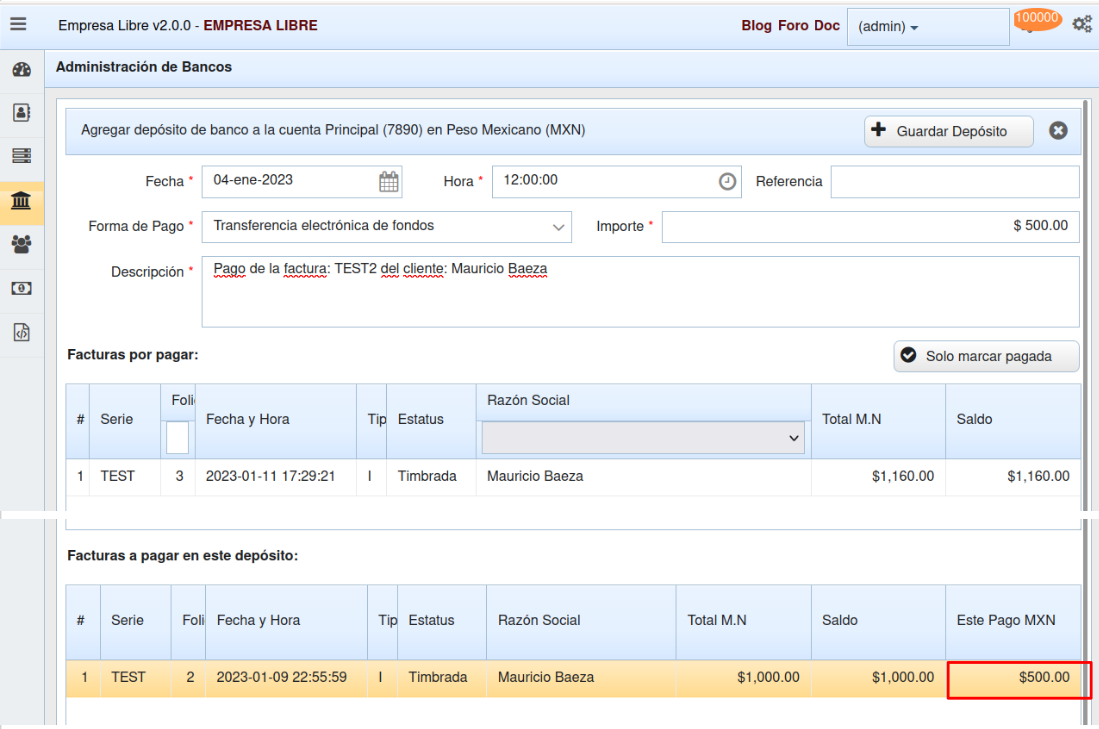
Task: Open the Doc link in header
Action: [827, 26]
